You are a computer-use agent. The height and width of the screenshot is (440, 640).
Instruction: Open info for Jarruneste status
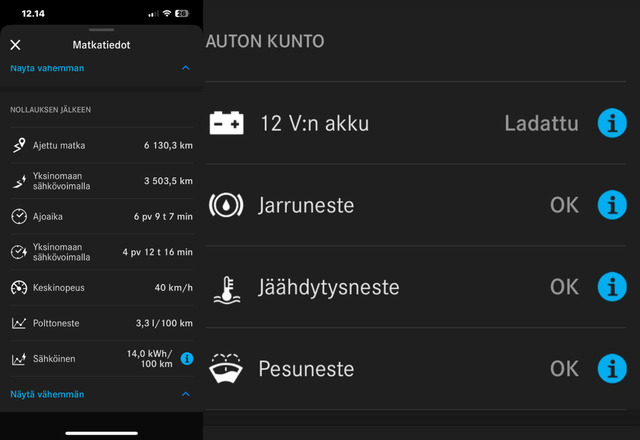[x=612, y=205]
